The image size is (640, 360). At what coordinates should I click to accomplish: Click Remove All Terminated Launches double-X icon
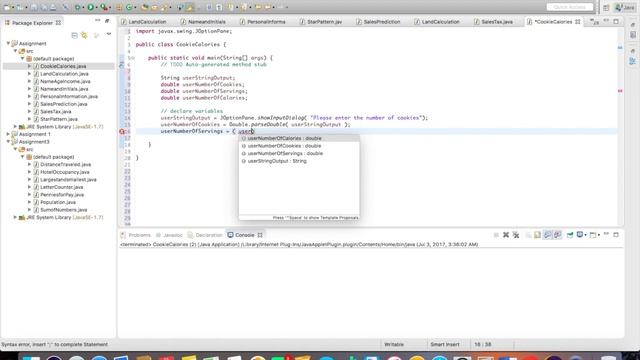click(x=516, y=235)
